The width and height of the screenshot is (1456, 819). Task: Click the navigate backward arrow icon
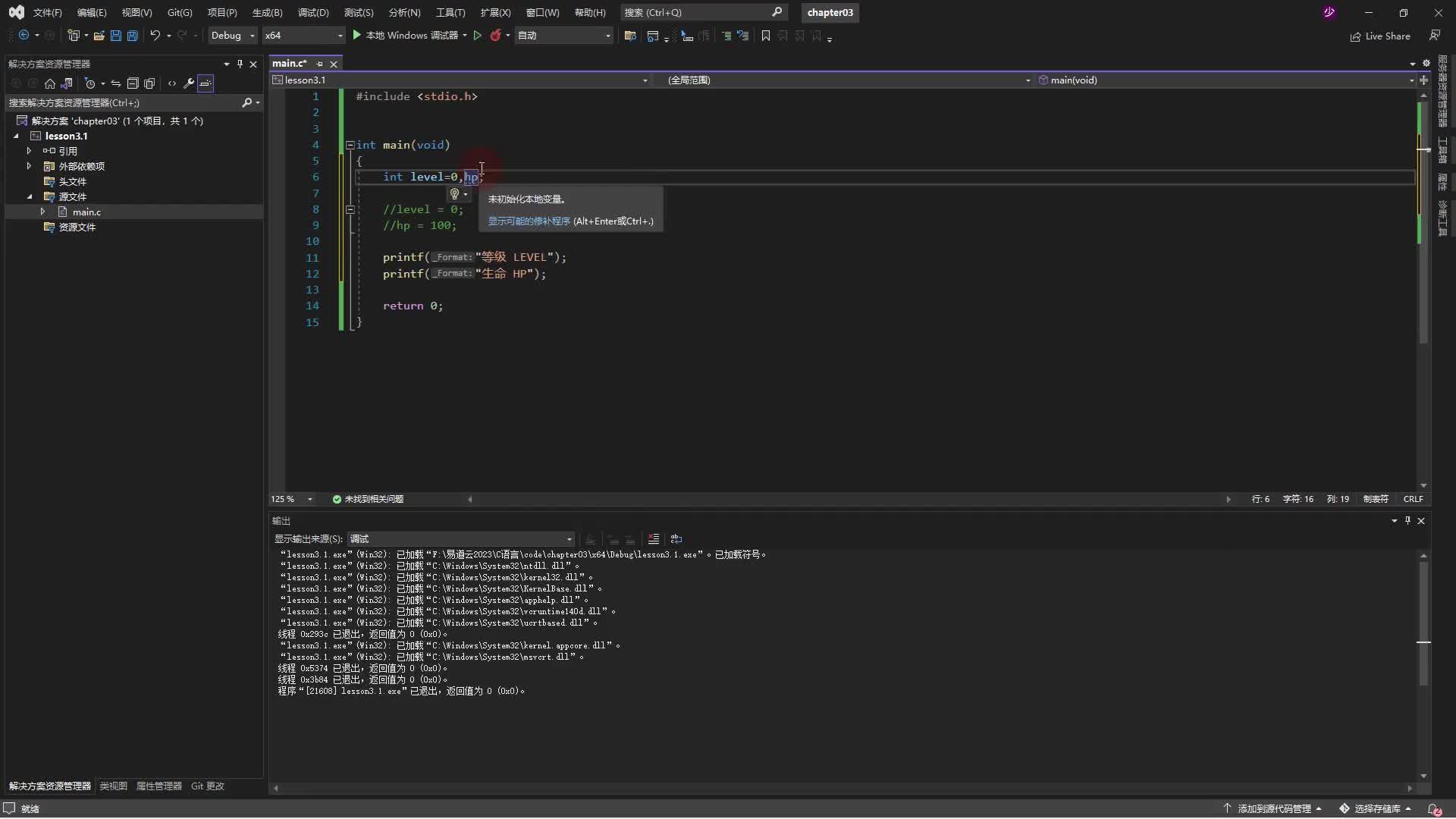(24, 36)
